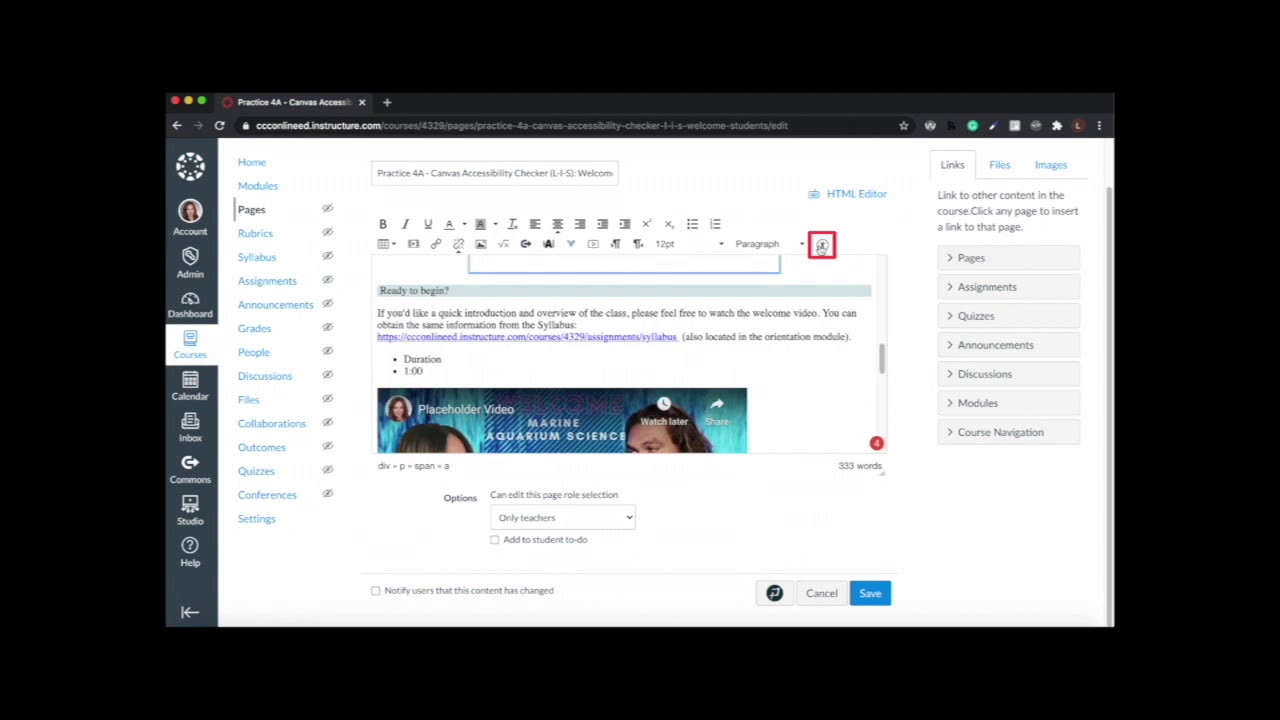The height and width of the screenshot is (720, 1280).
Task: Set right-to-left text direction
Action: click(638, 244)
